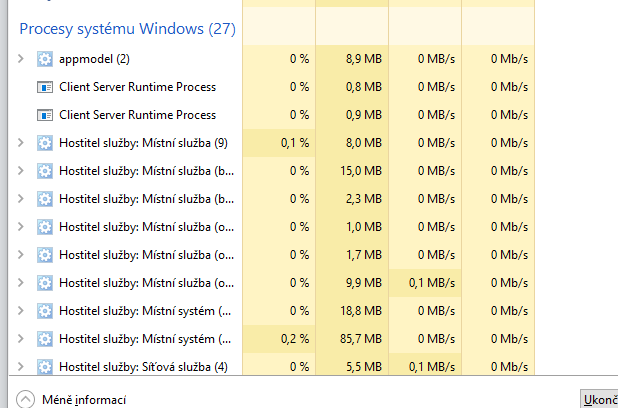Select Procesy systému Windows (27) group header
The height and width of the screenshot is (408, 618).
click(128, 29)
